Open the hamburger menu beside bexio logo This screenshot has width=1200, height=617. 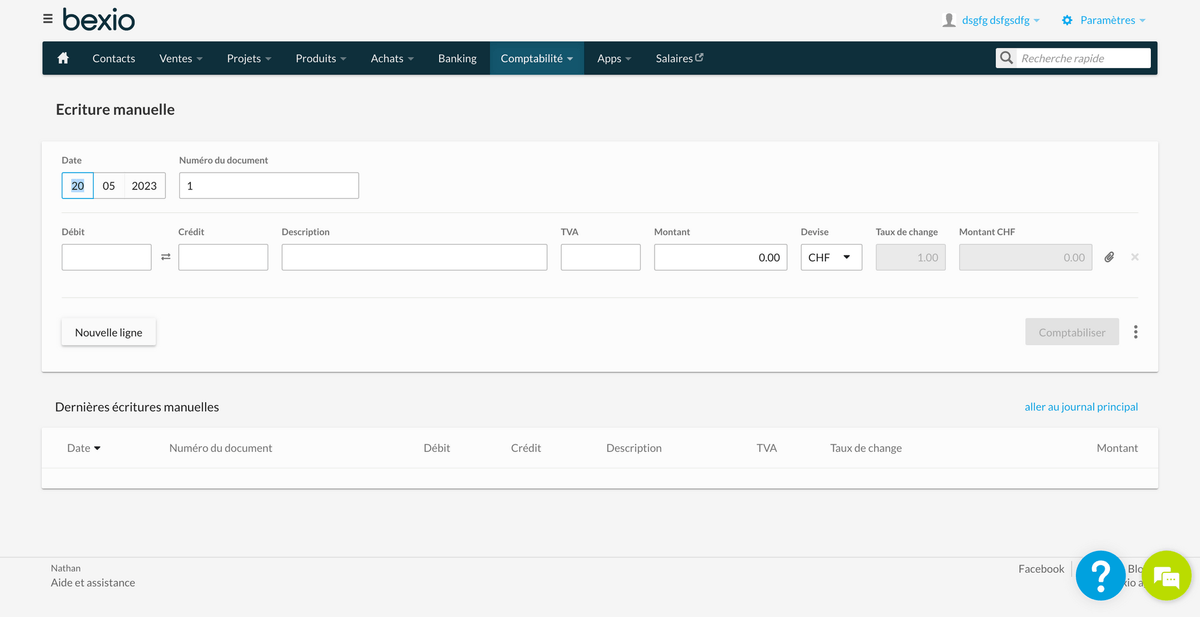(48, 19)
